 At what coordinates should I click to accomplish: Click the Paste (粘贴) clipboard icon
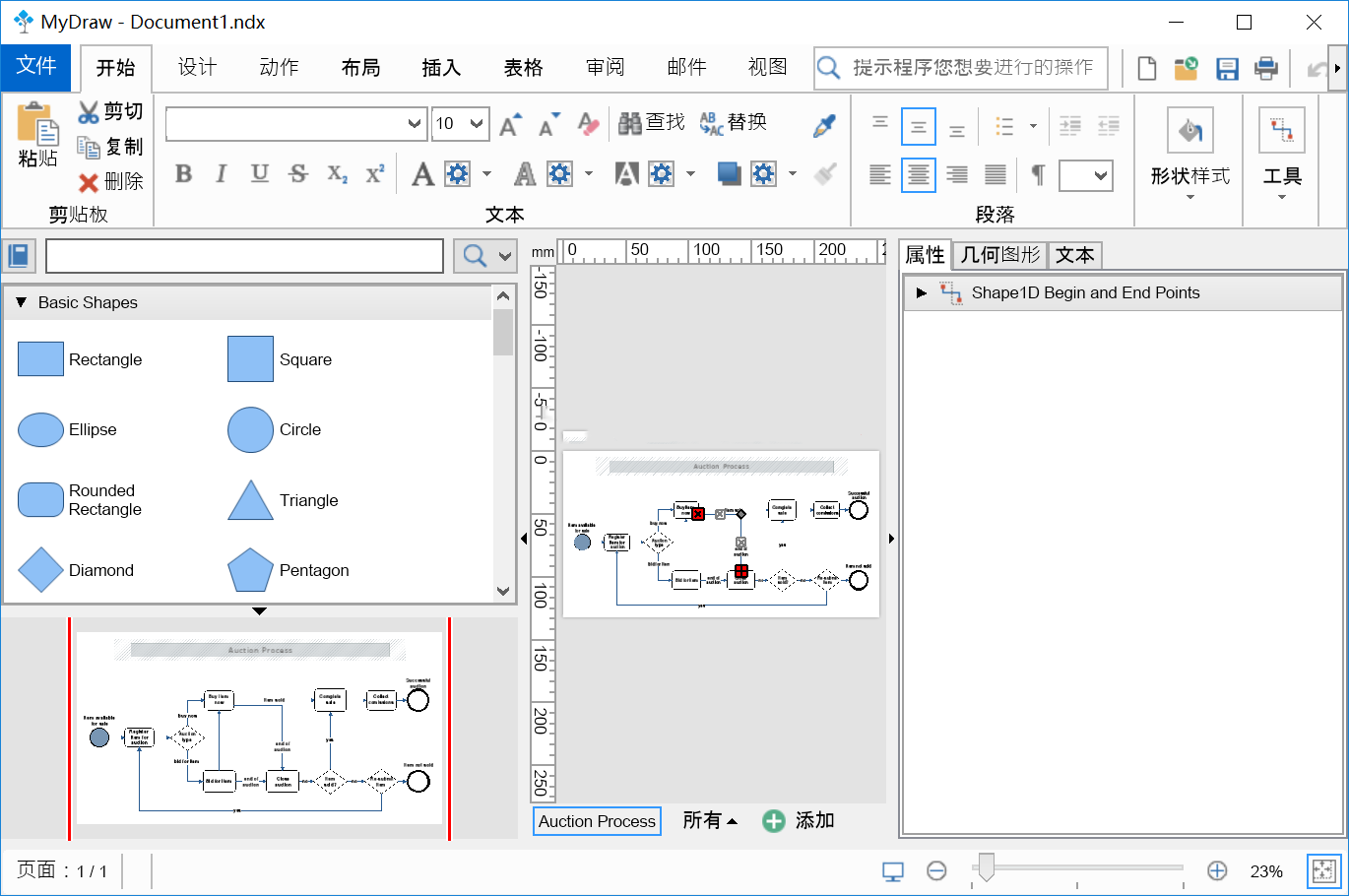[x=37, y=123]
